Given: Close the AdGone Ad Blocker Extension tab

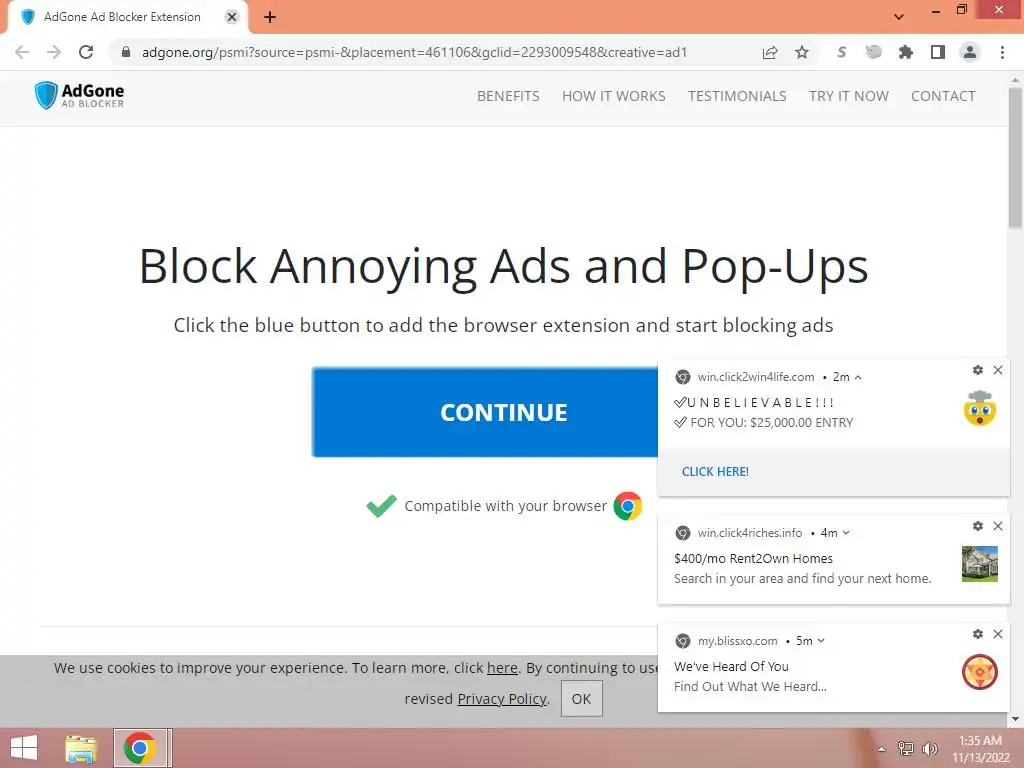Looking at the screenshot, I should click(x=231, y=17).
